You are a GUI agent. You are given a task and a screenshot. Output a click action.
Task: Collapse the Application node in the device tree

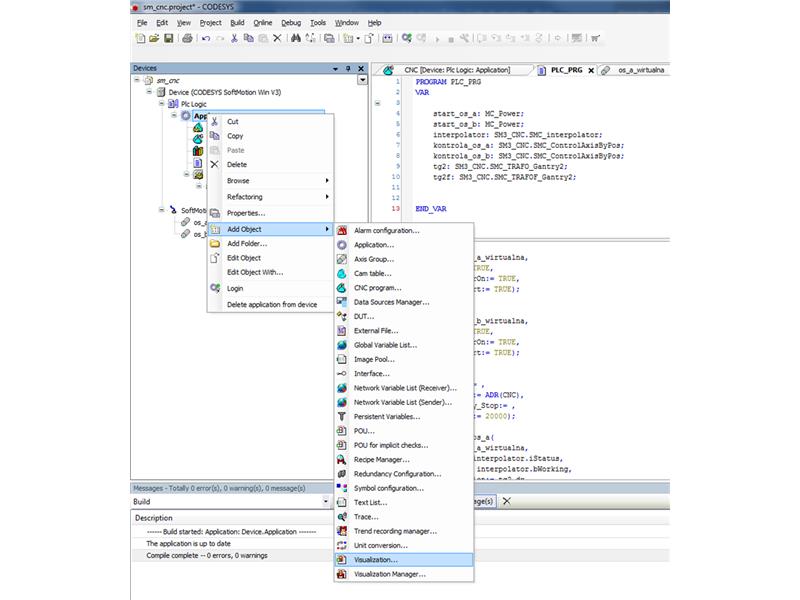tap(174, 115)
